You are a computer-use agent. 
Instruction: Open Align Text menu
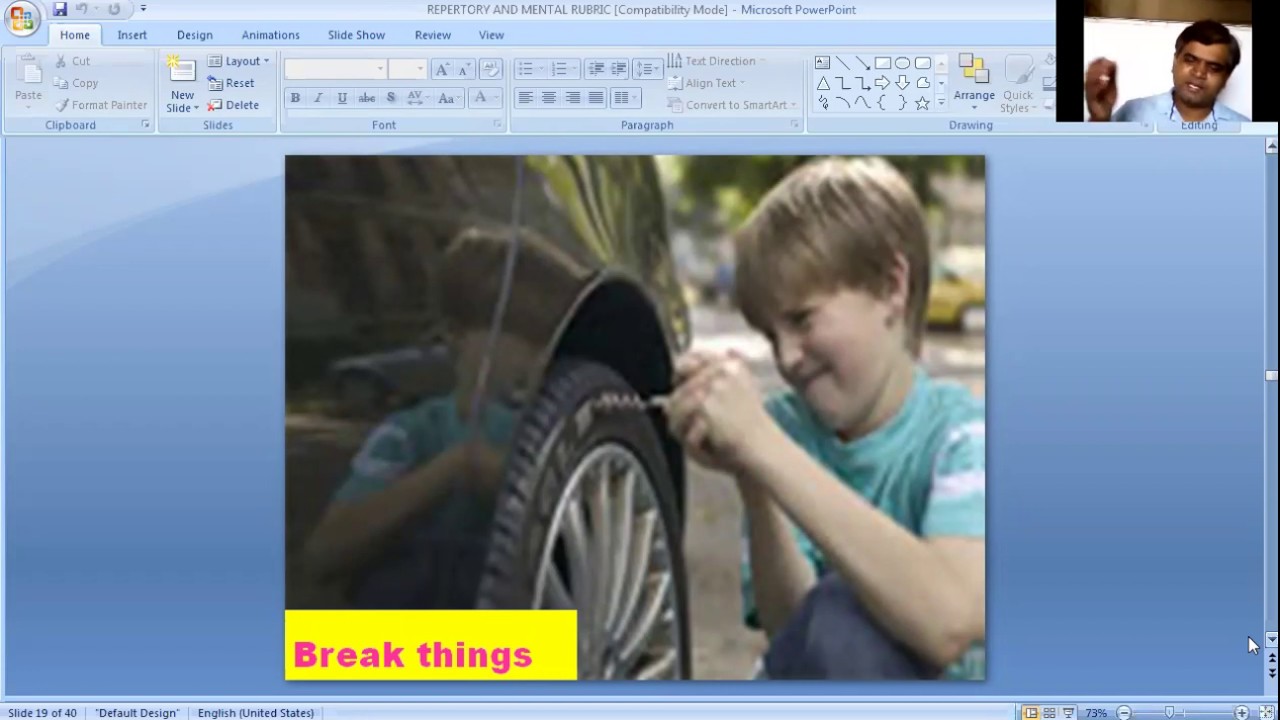pos(708,83)
